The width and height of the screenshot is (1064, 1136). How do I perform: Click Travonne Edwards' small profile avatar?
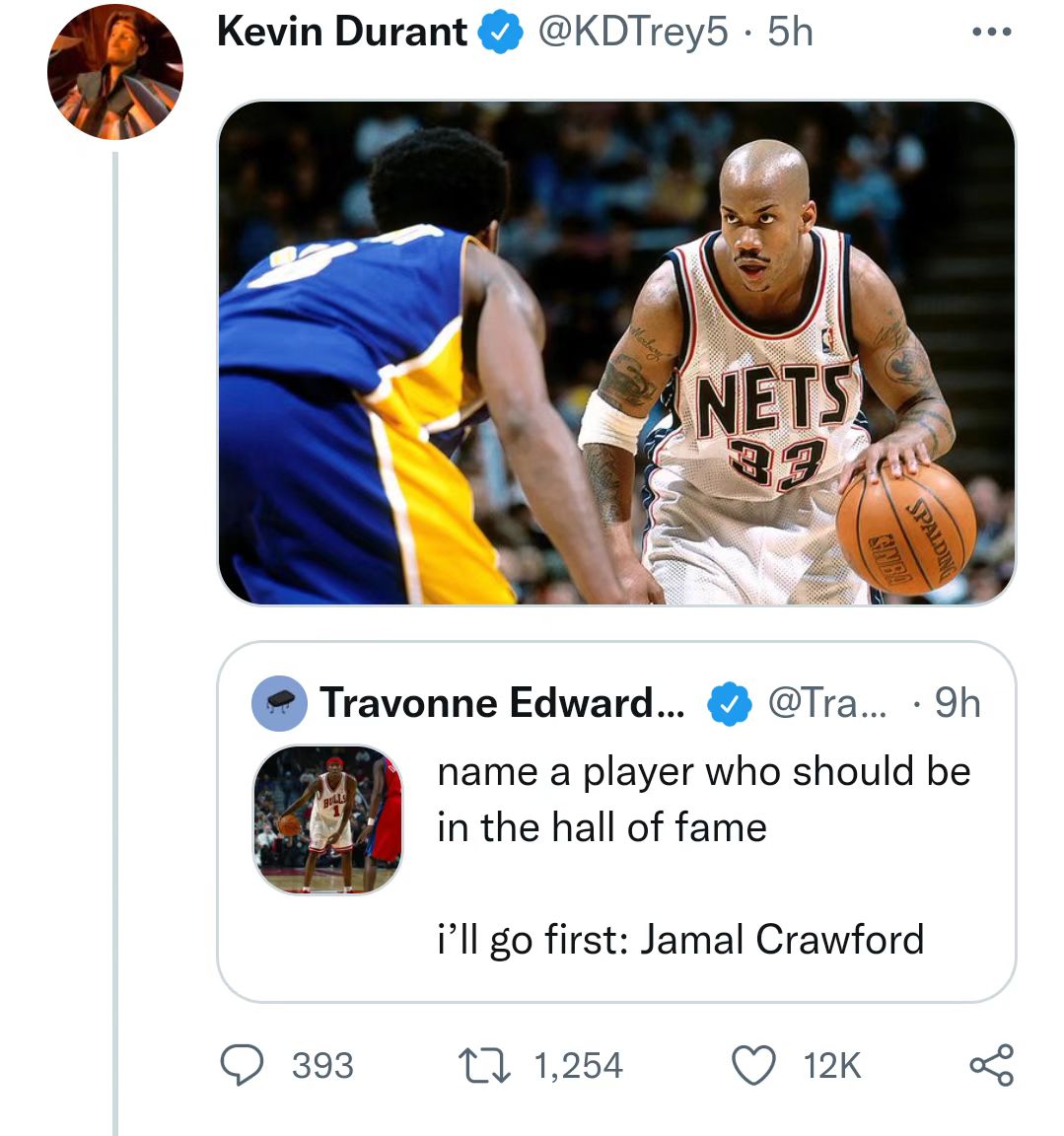[x=279, y=703]
